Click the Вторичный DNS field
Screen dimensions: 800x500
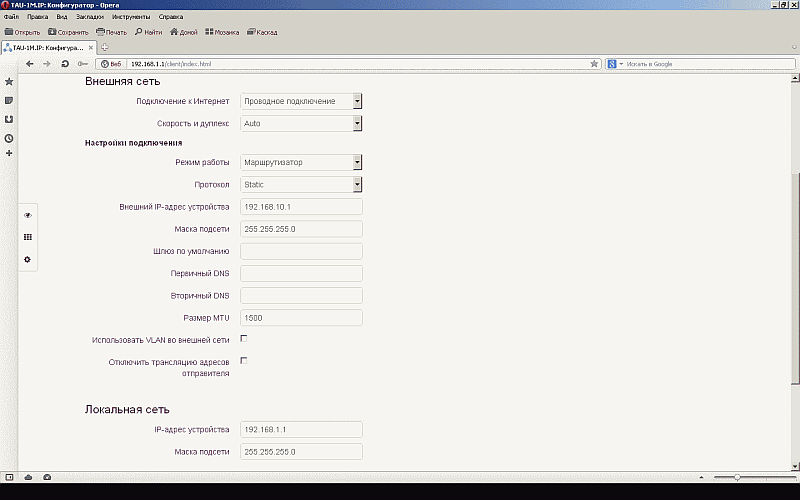[301, 295]
